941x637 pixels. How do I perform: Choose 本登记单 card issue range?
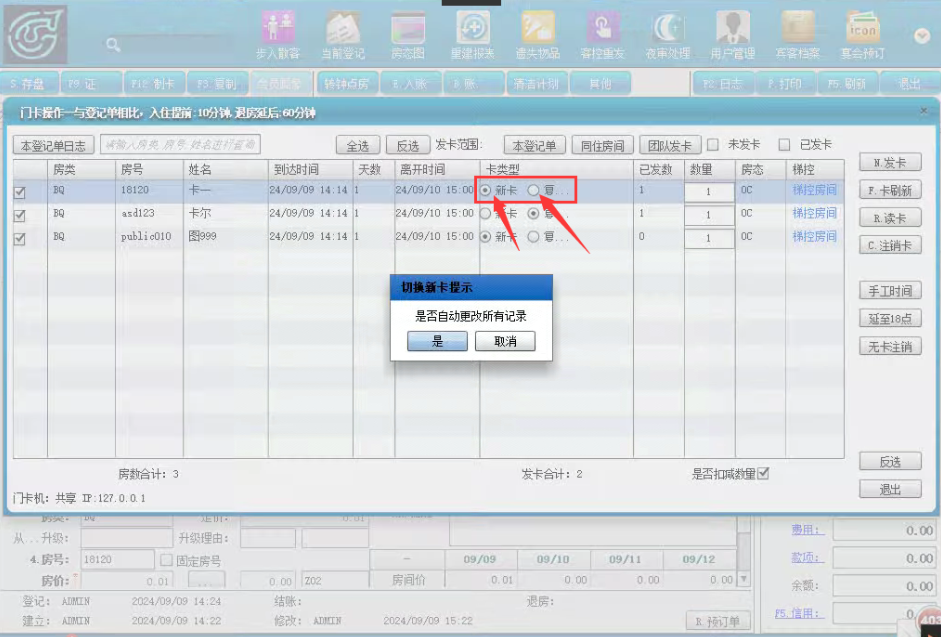tap(534, 145)
